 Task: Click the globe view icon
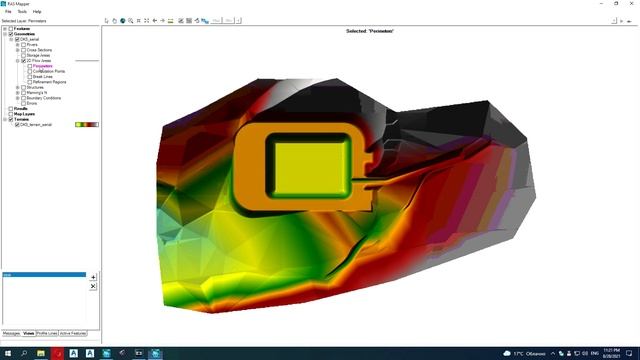(122, 20)
